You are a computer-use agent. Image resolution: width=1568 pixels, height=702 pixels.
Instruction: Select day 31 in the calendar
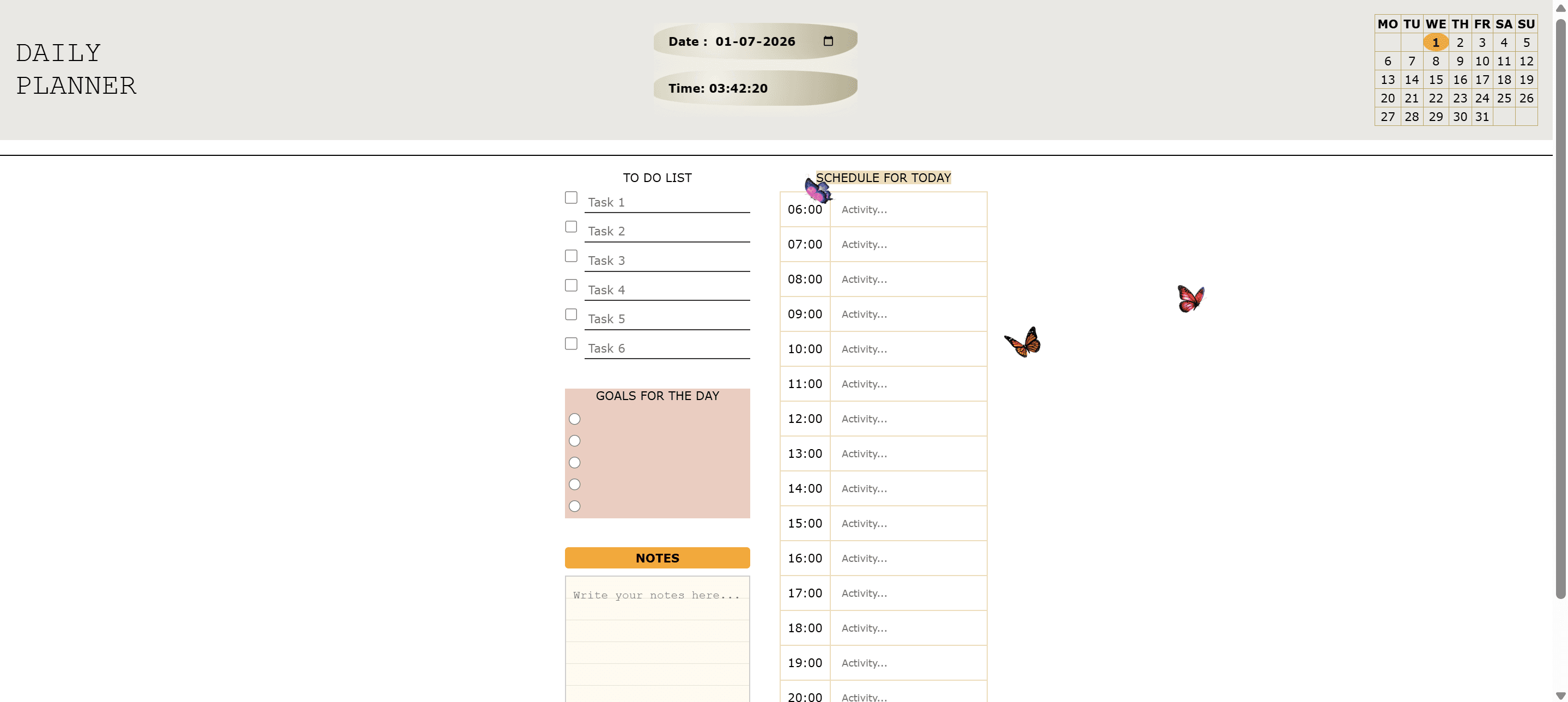pos(1481,117)
